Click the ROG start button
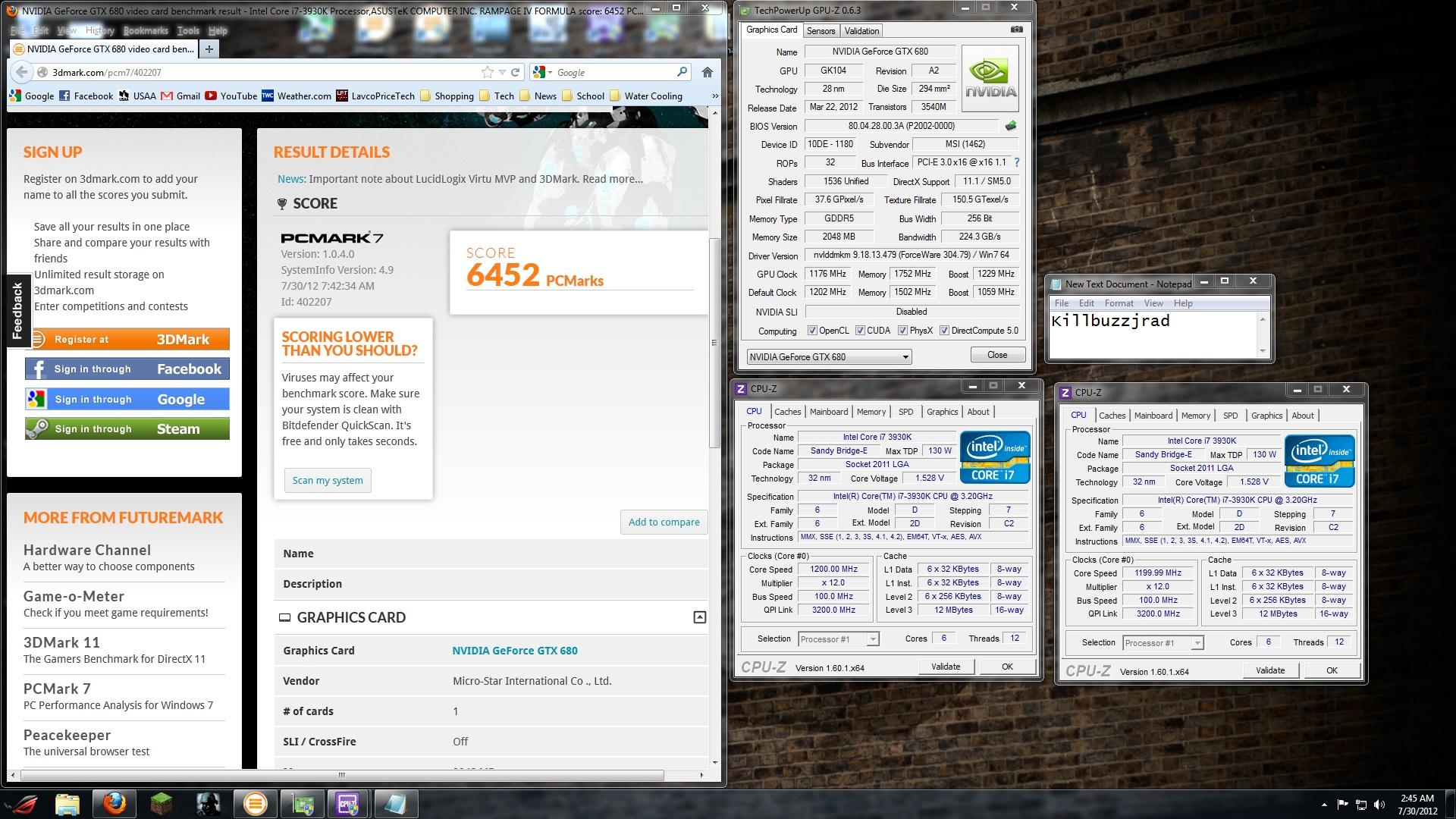The width and height of the screenshot is (1456, 819). [x=20, y=803]
